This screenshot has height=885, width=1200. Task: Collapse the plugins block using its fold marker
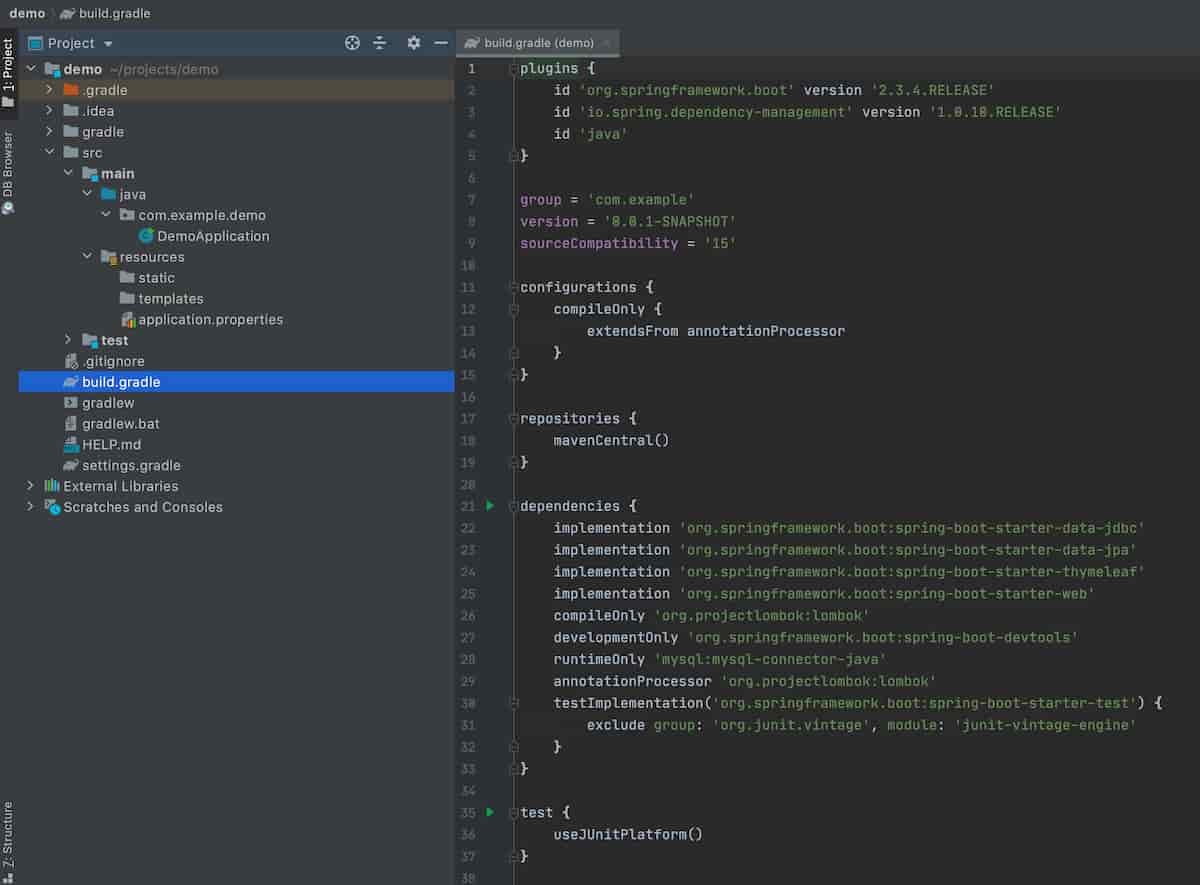tap(513, 68)
